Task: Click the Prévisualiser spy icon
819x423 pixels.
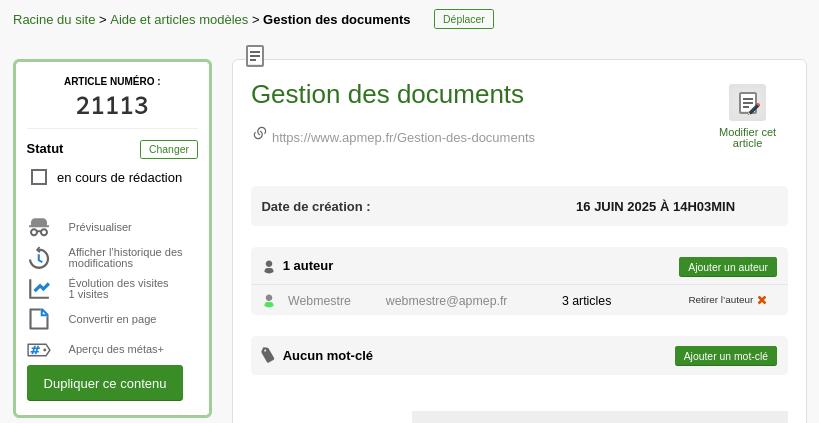Action: coord(39,227)
